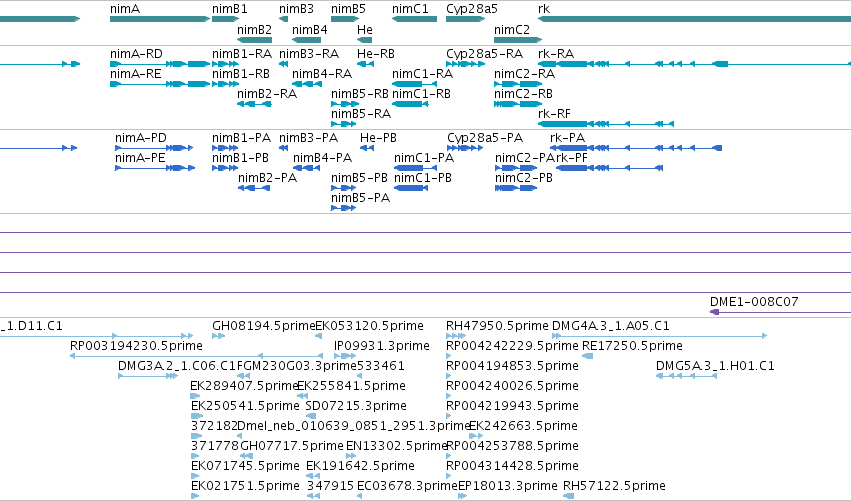Select protein rk-PA
The width and height of the screenshot is (851, 501).
point(568,138)
